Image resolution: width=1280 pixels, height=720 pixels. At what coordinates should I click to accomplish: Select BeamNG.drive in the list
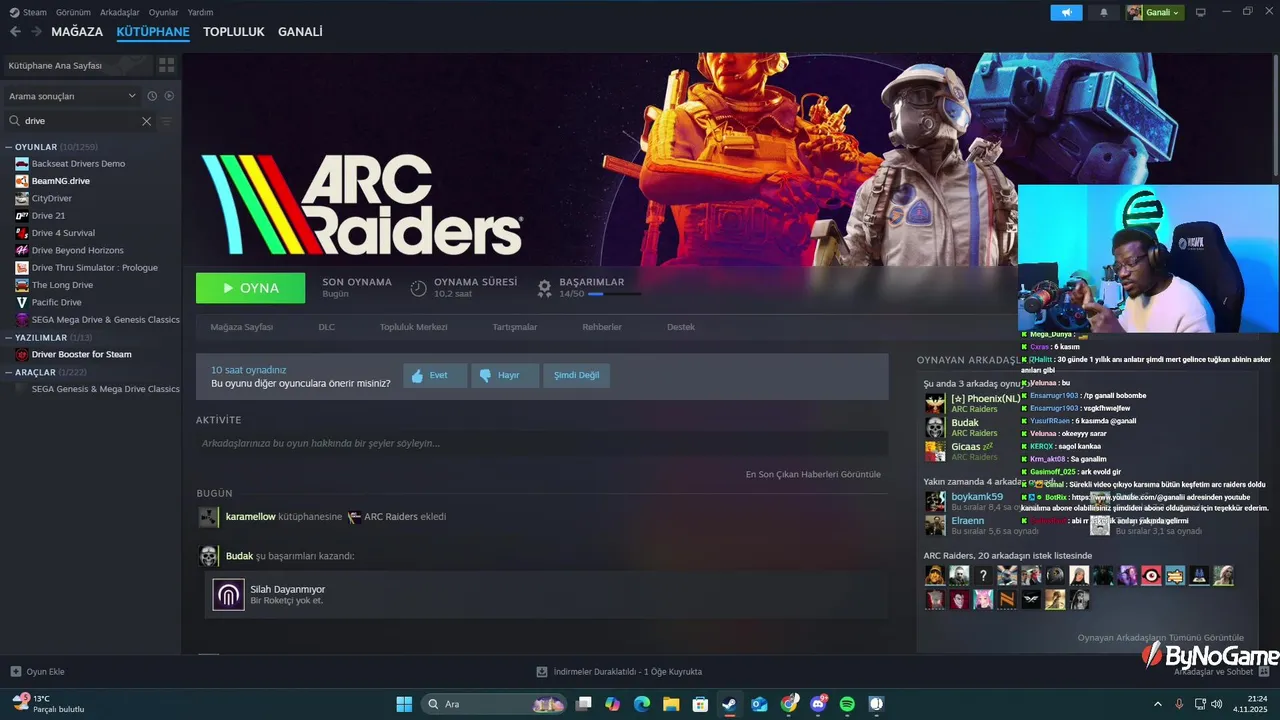pos(61,181)
